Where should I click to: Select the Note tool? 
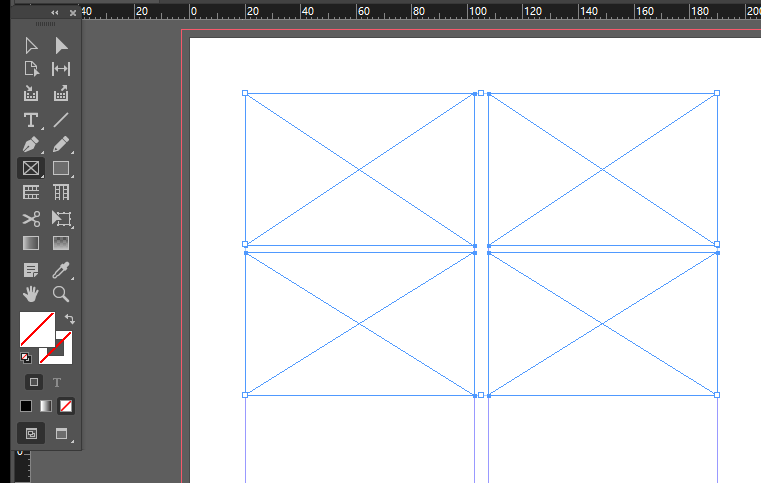31,270
